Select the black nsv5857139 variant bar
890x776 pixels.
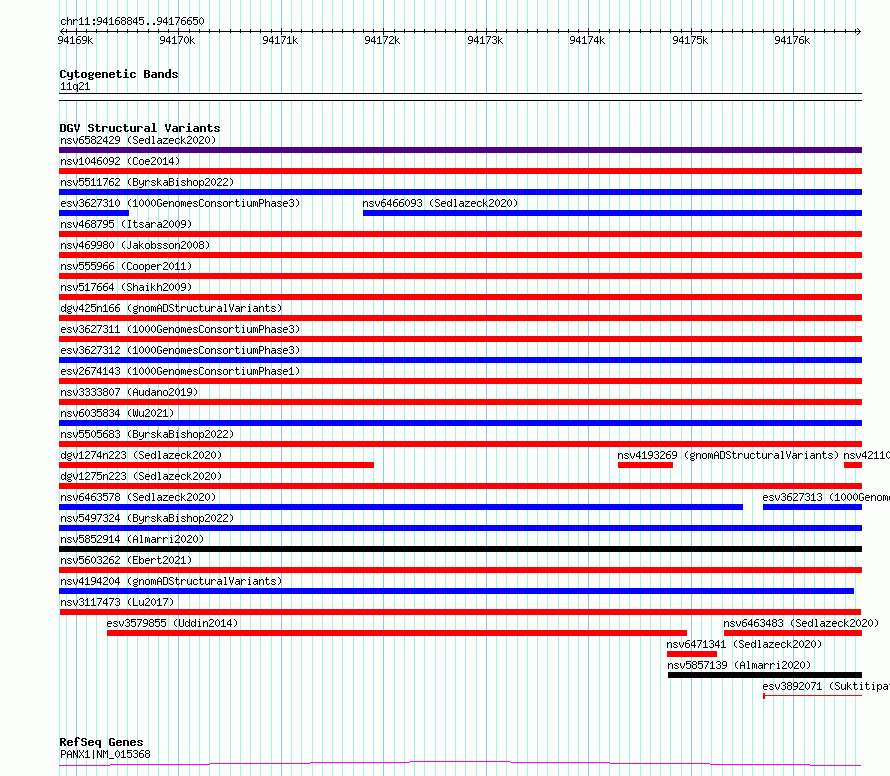pos(765,675)
